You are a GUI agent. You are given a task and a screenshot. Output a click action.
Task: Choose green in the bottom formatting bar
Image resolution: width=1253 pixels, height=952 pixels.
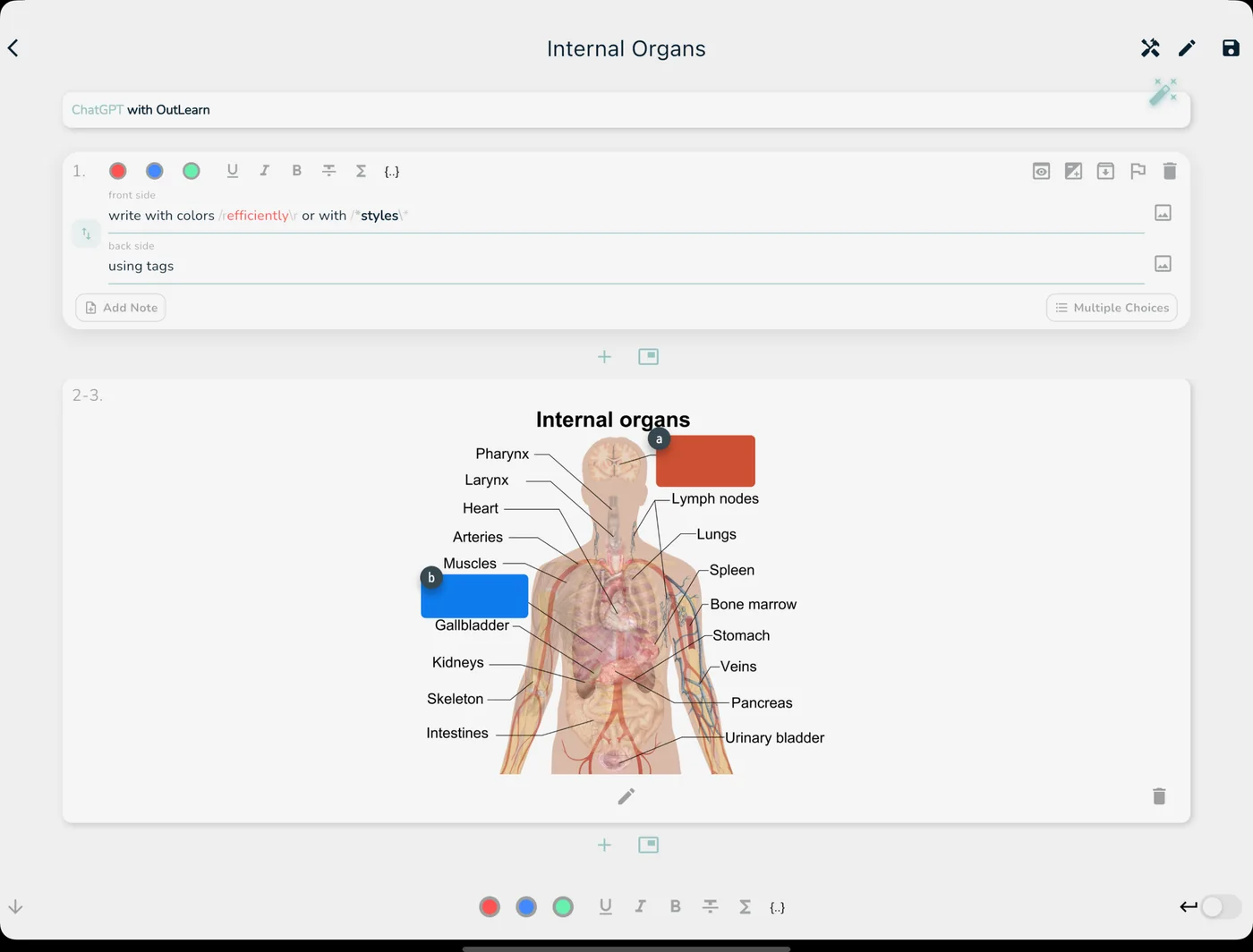563,907
